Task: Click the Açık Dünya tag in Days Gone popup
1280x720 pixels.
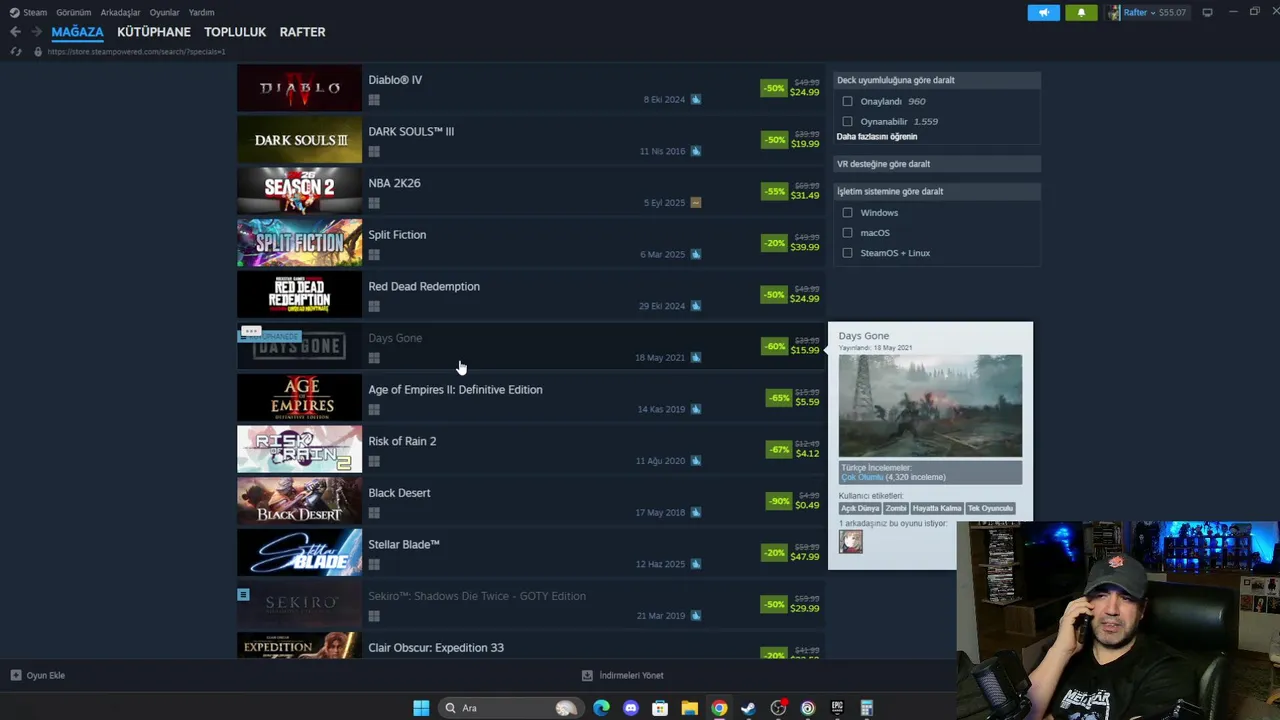Action: (x=860, y=508)
